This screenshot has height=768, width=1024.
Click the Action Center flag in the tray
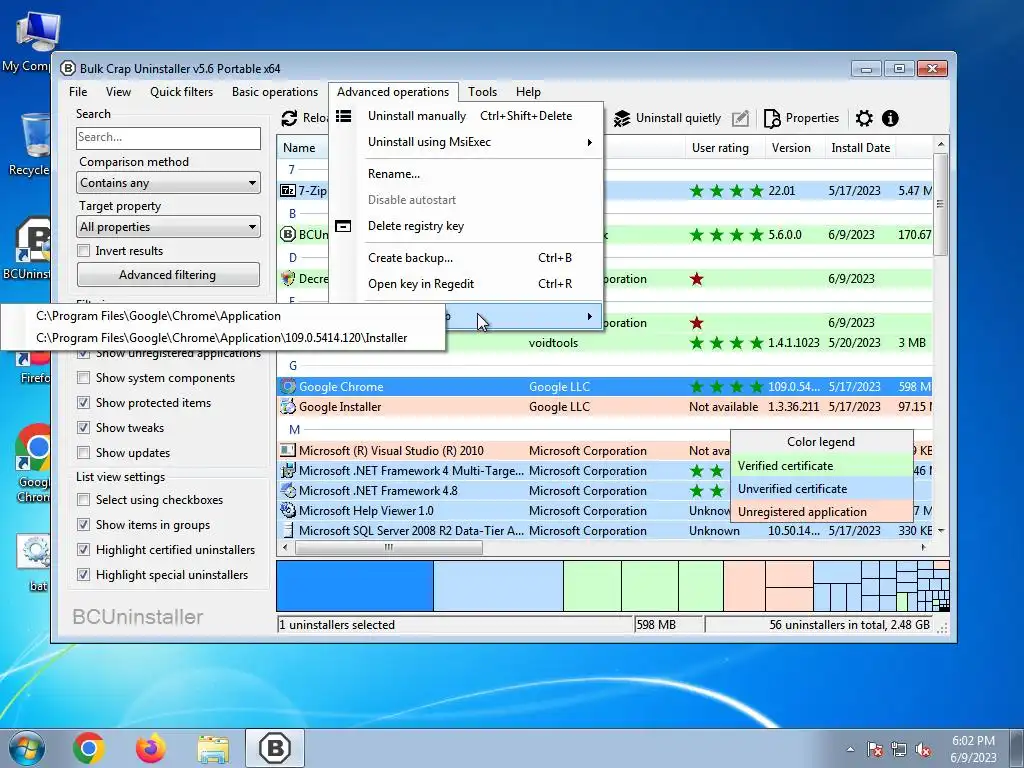[x=875, y=750]
